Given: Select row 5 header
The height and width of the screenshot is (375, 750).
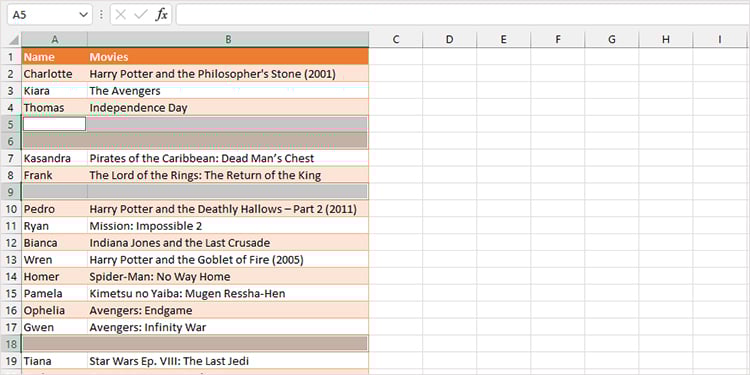Looking at the screenshot, I should point(11,124).
